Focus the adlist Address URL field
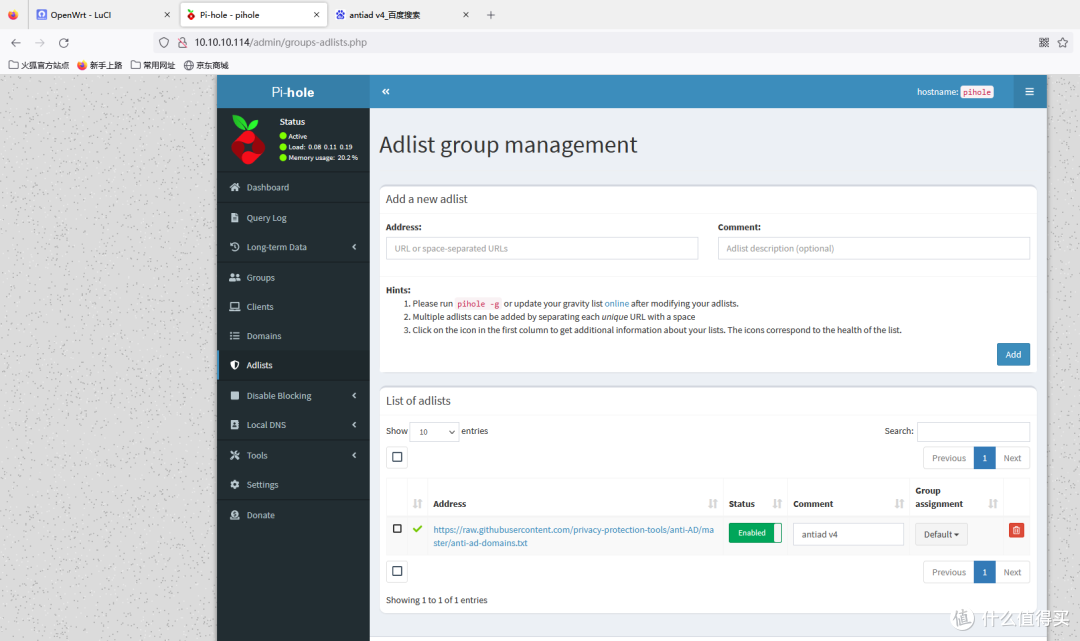 tap(541, 249)
